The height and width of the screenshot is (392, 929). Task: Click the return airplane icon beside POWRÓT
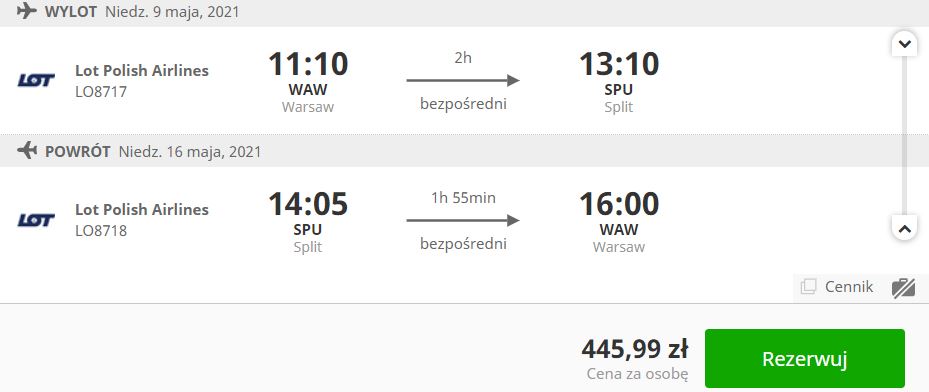pos(27,151)
